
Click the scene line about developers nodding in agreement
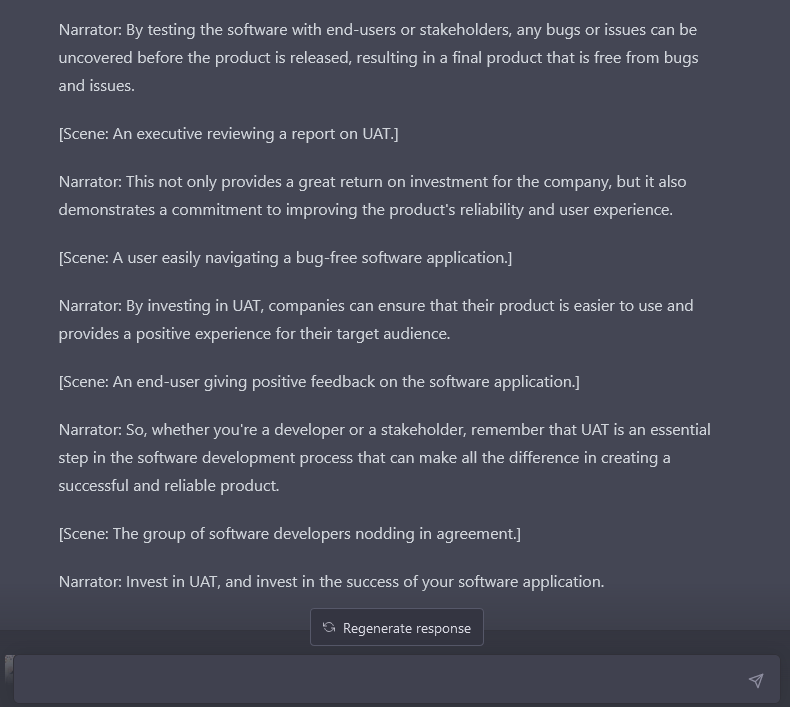click(289, 533)
